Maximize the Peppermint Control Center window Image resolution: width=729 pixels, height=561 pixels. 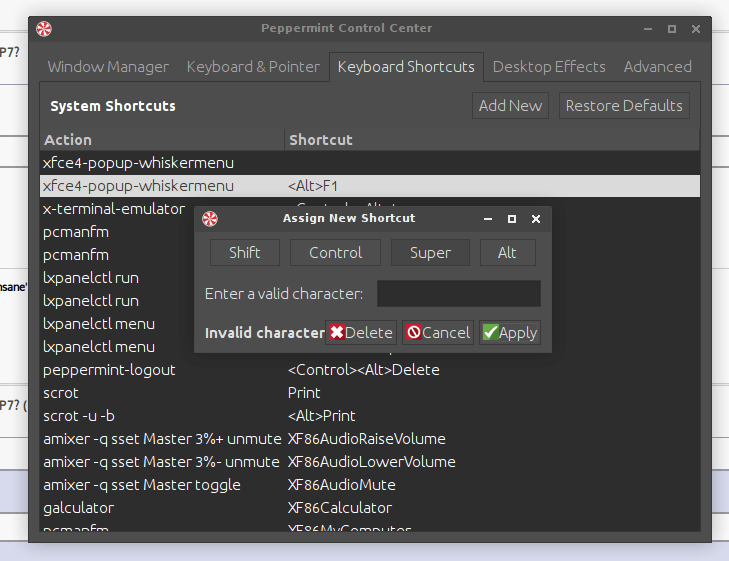point(672,29)
